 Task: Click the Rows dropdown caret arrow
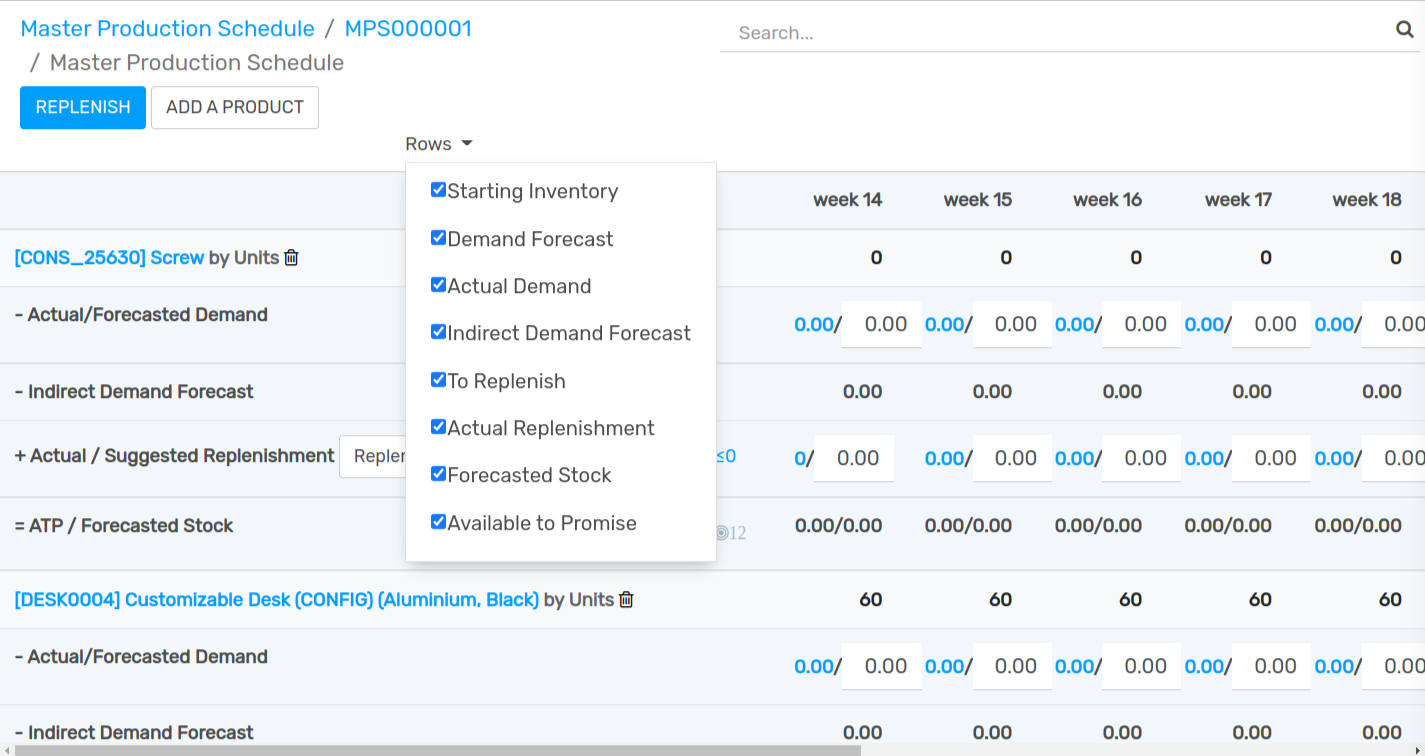tap(467, 144)
